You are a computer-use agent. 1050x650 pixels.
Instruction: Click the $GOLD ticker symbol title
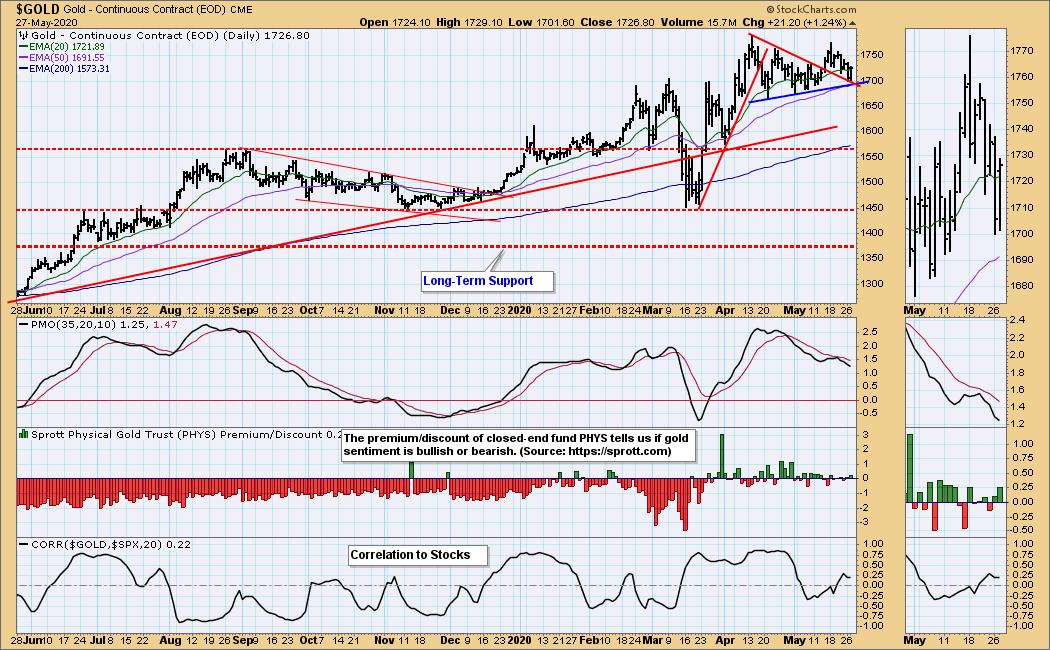coord(39,9)
